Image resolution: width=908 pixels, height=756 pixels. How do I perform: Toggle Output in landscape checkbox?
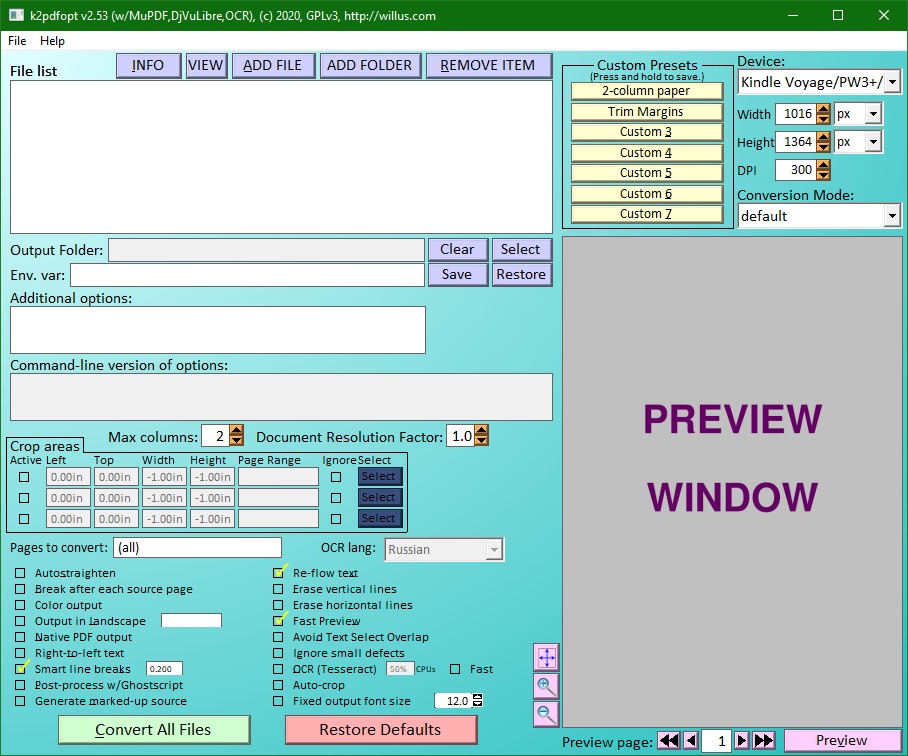tap(20, 621)
